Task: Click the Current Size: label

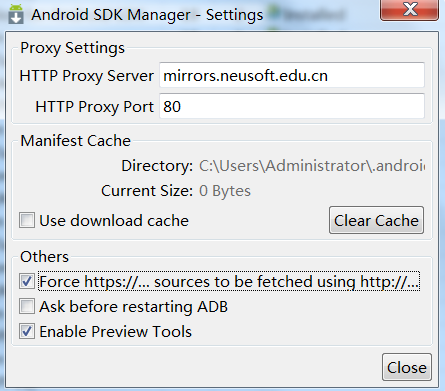Action: [x=147, y=191]
